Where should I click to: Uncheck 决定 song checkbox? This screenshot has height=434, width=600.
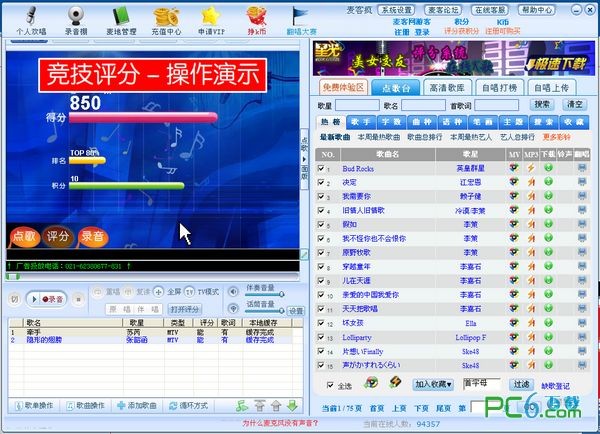coord(321,182)
